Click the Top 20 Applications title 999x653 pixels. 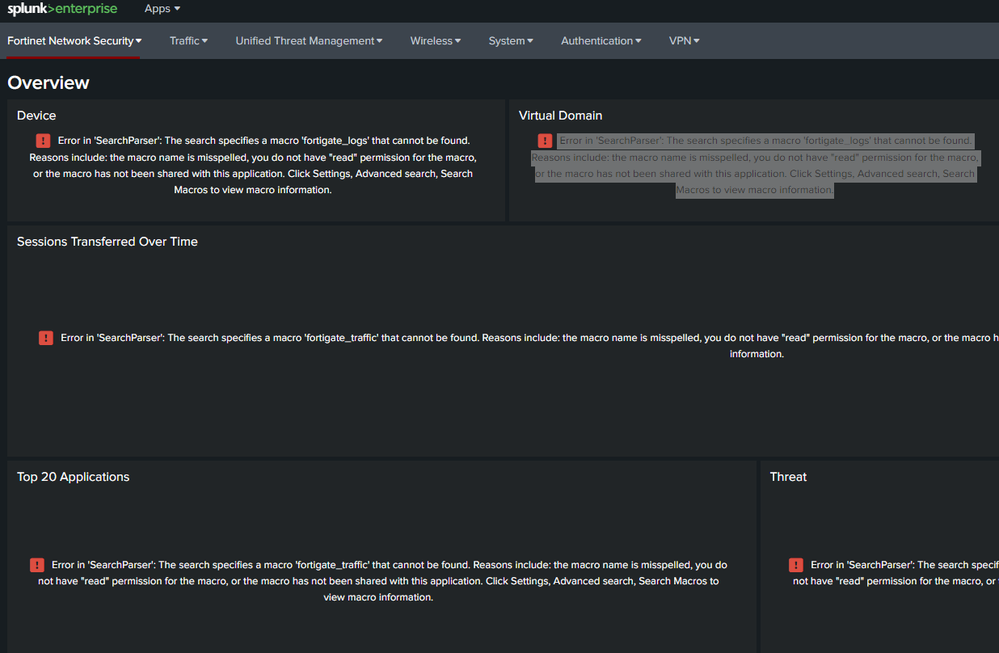(73, 477)
